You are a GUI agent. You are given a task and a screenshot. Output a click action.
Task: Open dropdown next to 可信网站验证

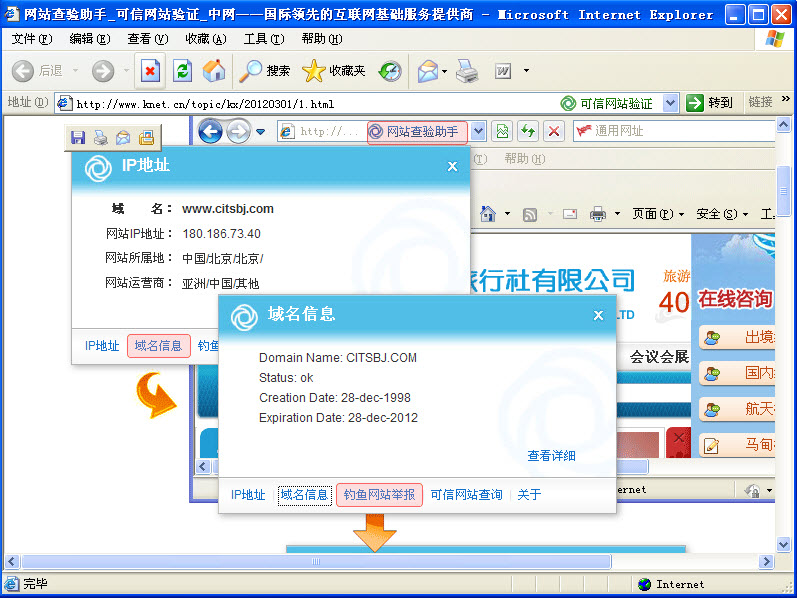click(670, 103)
